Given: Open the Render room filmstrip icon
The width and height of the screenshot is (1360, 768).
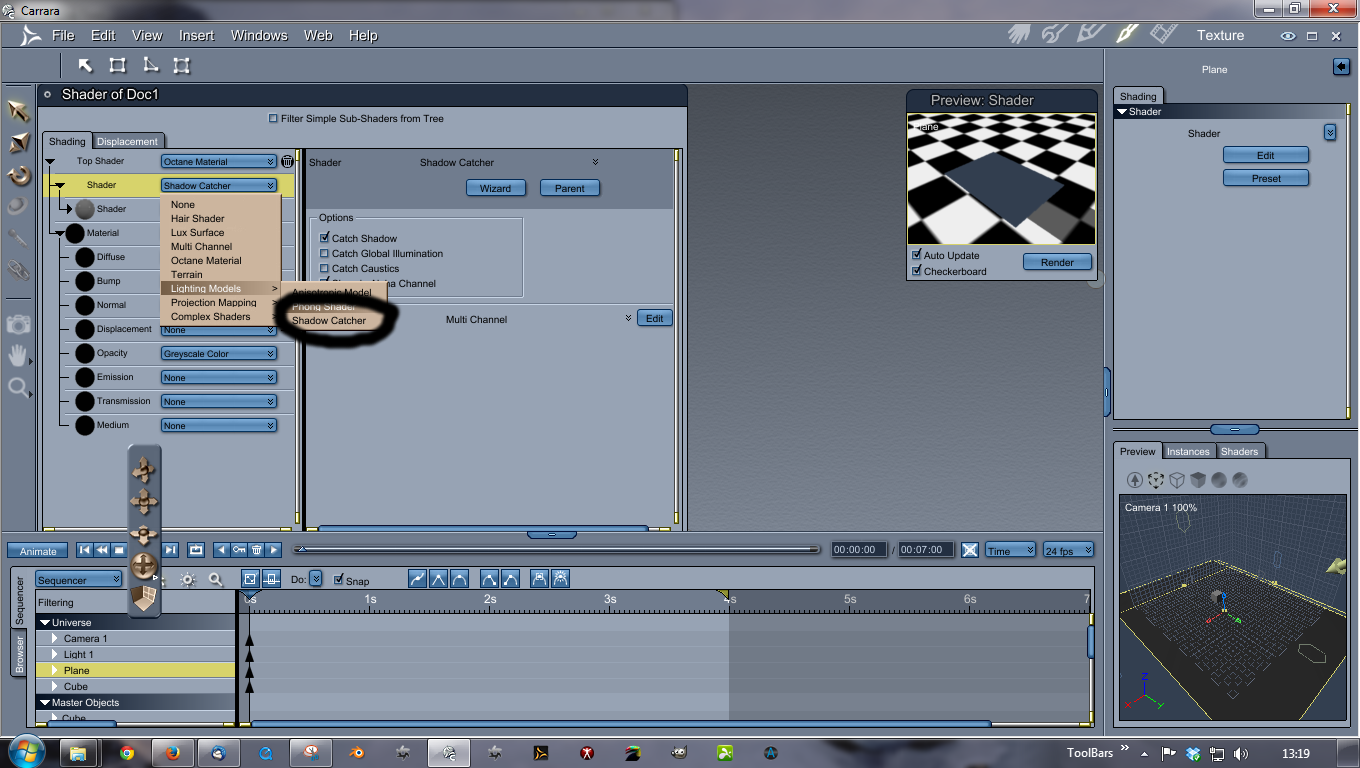Looking at the screenshot, I should click(x=1163, y=34).
